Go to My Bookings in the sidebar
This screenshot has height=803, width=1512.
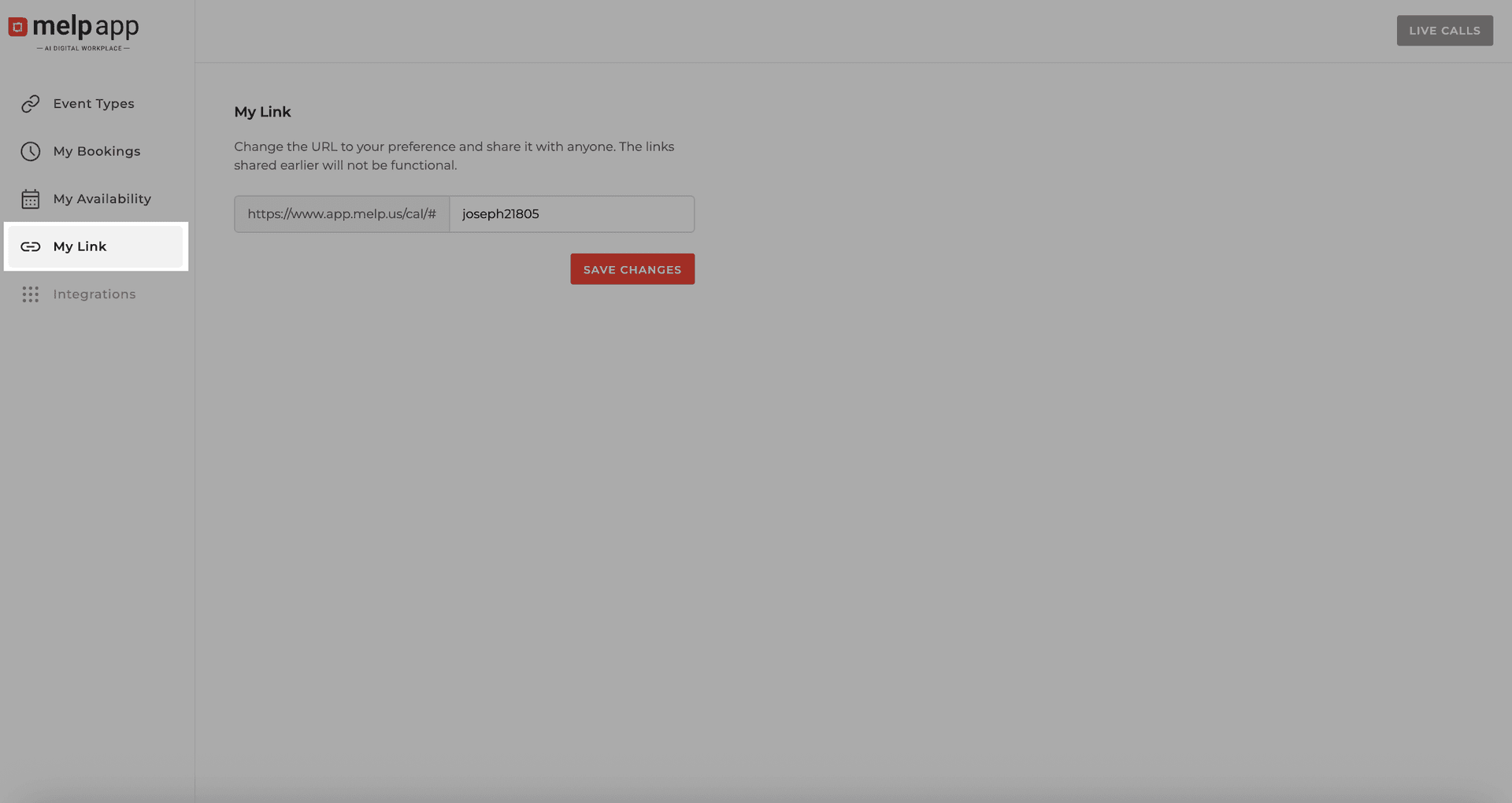coord(97,151)
